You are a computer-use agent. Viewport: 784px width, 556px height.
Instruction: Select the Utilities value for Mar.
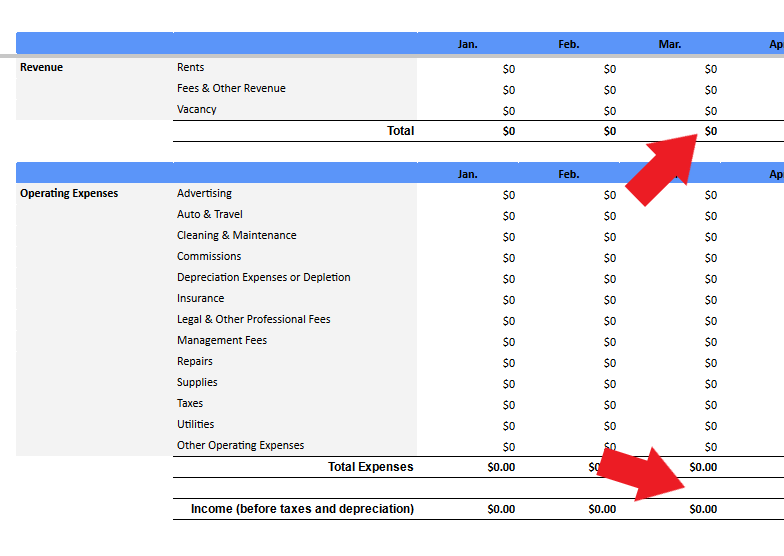click(710, 426)
